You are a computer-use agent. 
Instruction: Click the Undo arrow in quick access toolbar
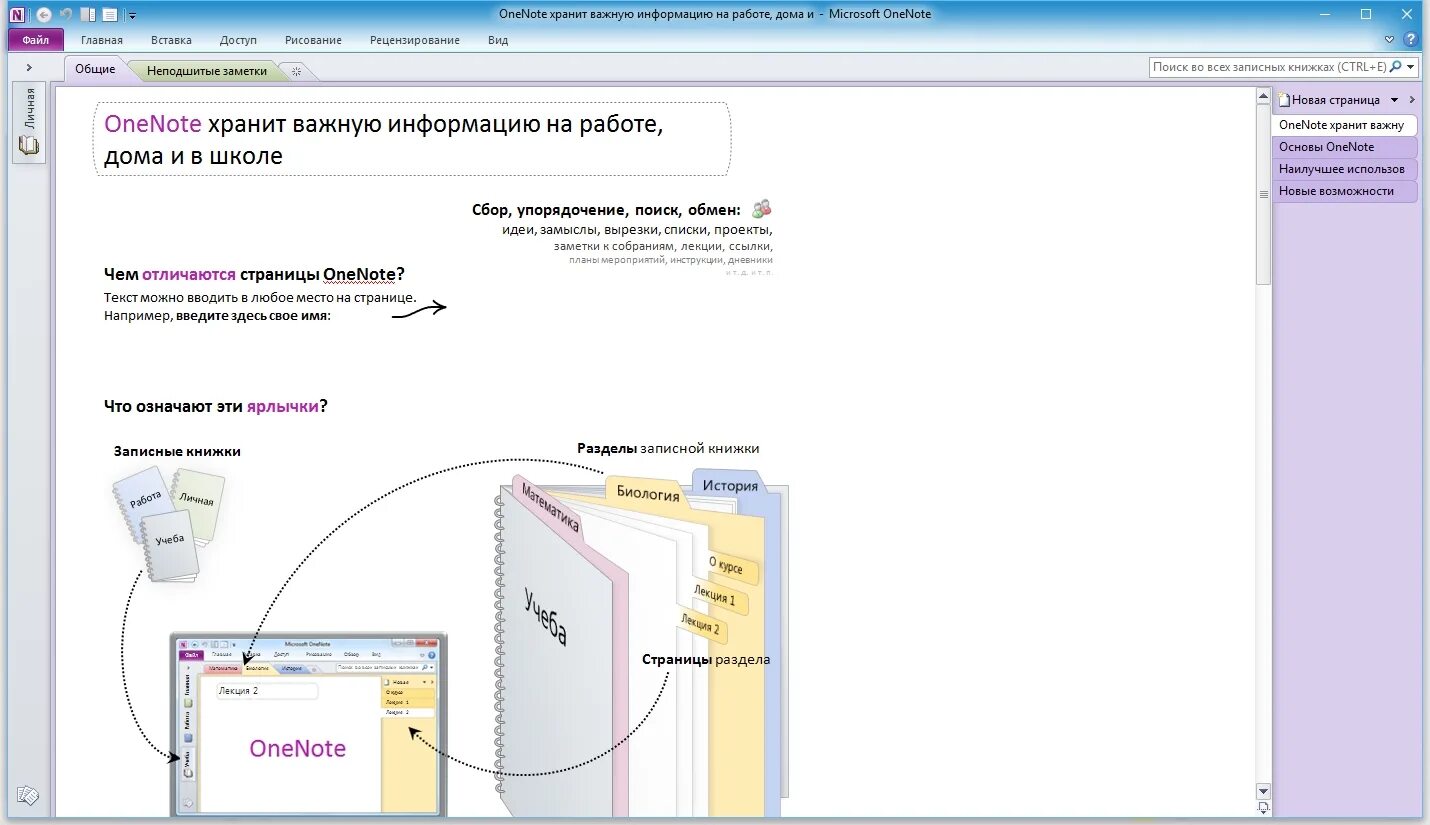click(x=66, y=14)
